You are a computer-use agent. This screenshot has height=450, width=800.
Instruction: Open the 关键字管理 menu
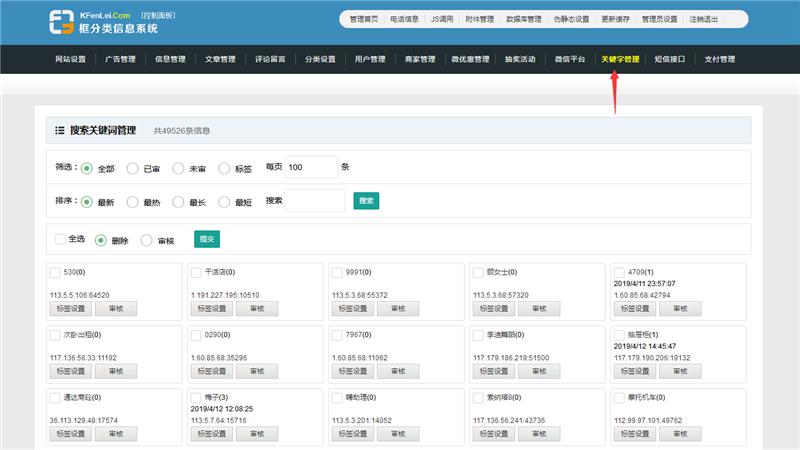(x=619, y=59)
